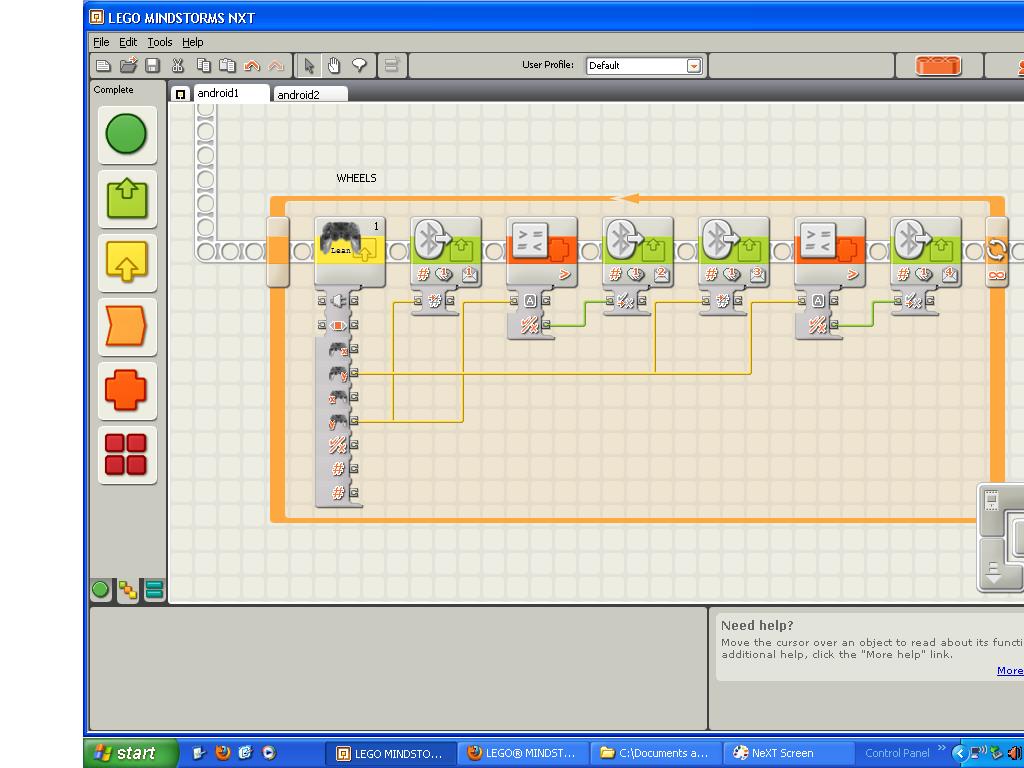Open the Sensor blocks palette (yellow arrow)
Screen dimensions: 1024x768
tap(126, 262)
